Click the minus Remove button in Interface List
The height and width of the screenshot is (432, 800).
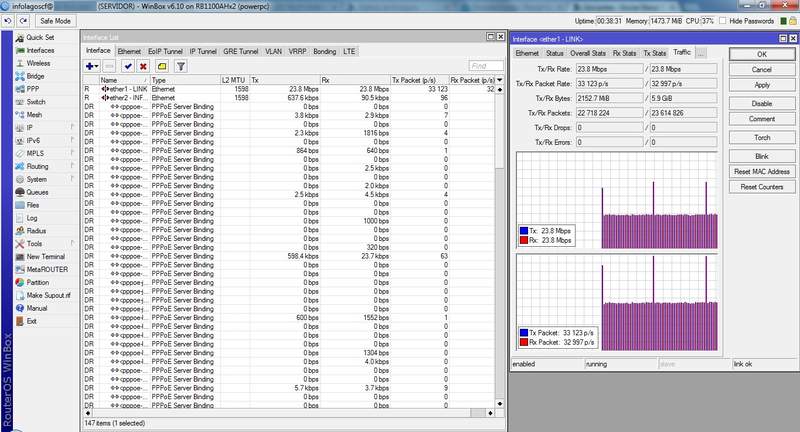pos(109,66)
